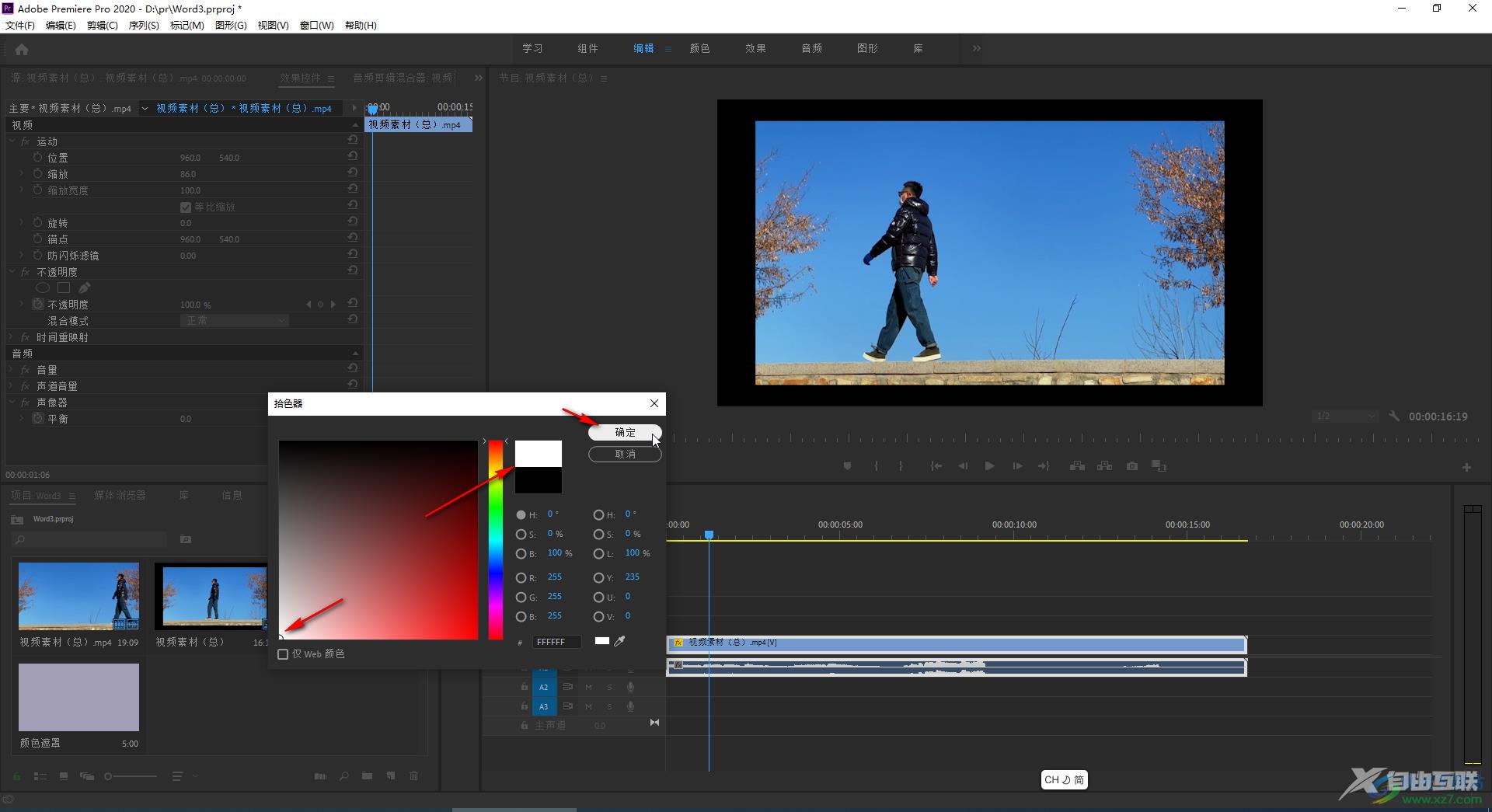The height and width of the screenshot is (812, 1492).
Task: Open the Window (窗口) menu
Action: (x=317, y=26)
